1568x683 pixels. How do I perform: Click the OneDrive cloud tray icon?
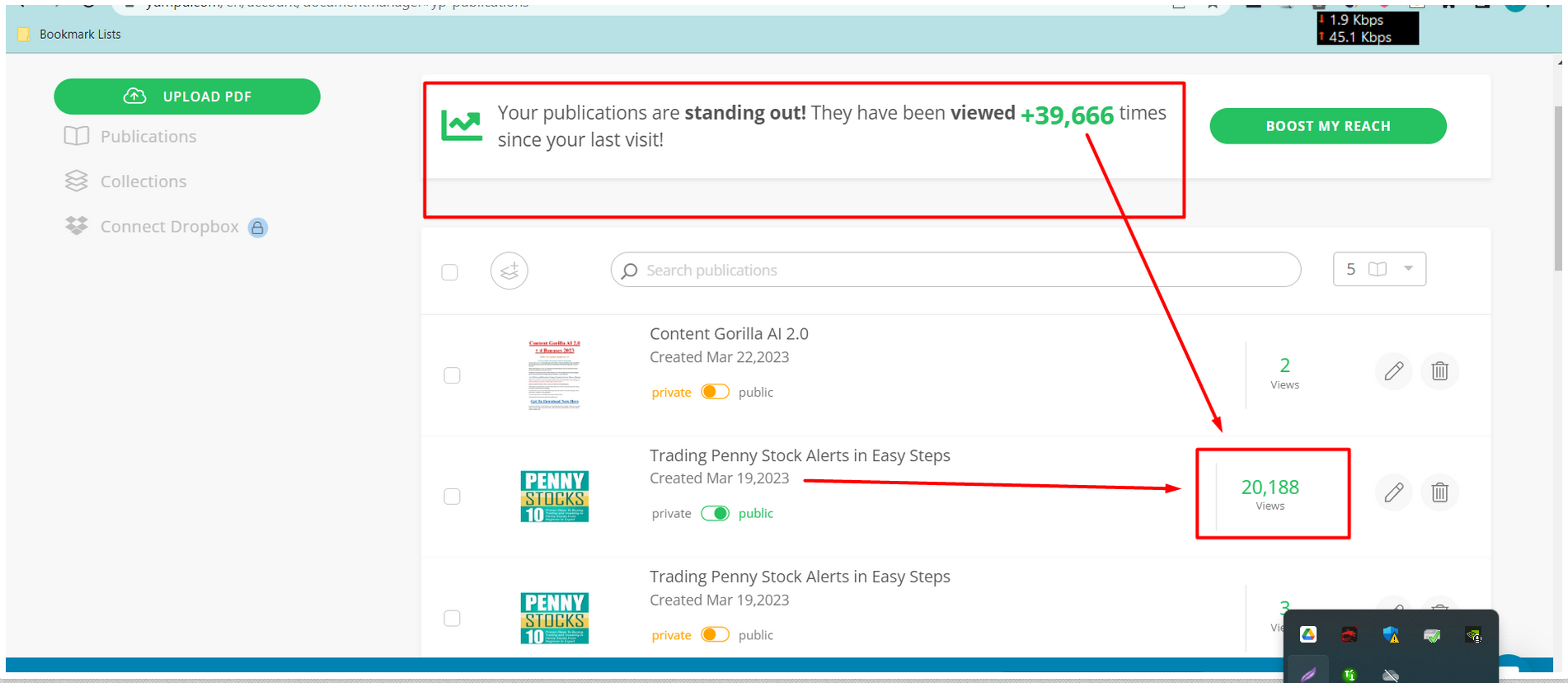(x=1391, y=676)
